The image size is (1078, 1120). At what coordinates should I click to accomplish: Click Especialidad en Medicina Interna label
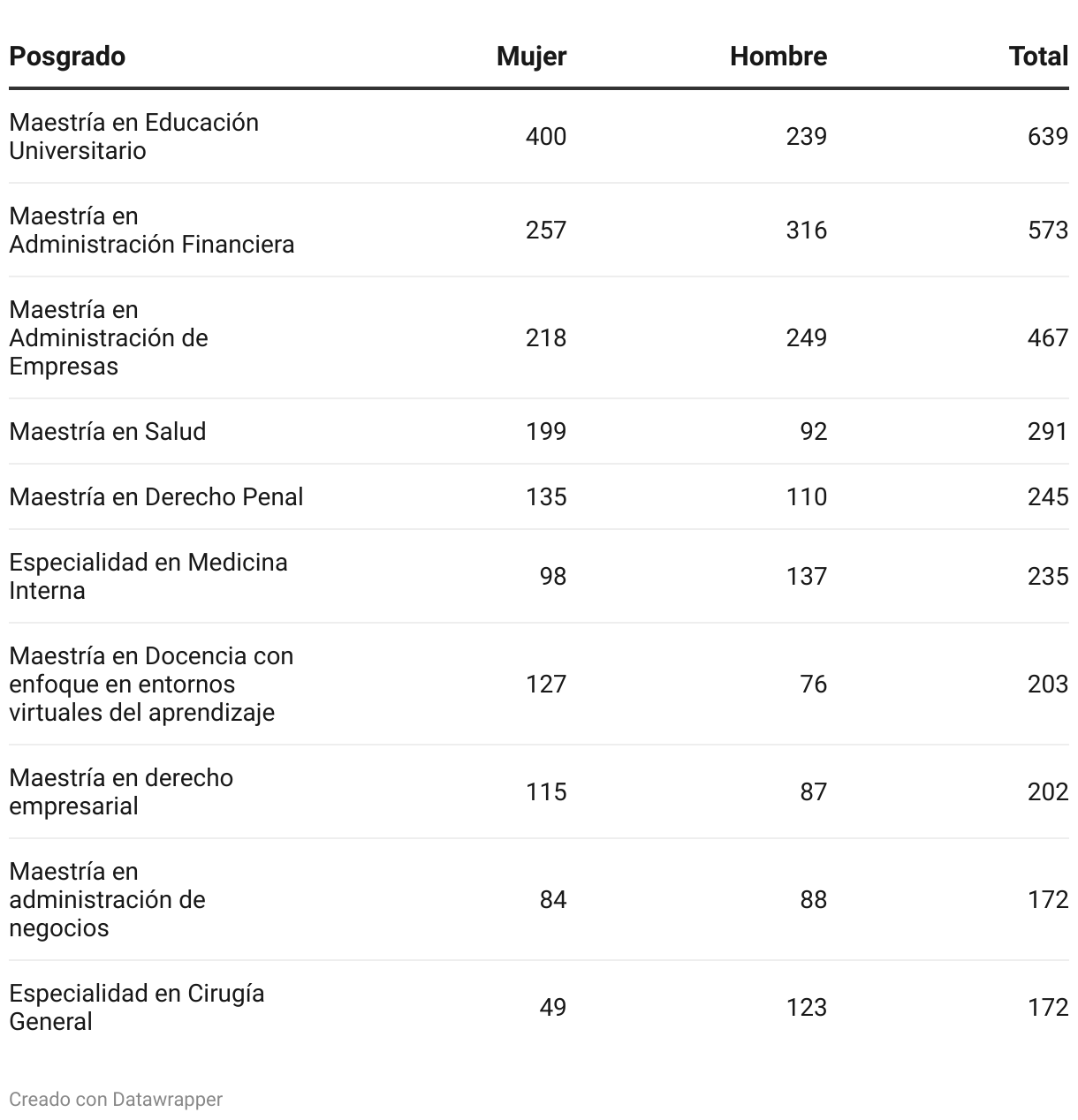(148, 576)
